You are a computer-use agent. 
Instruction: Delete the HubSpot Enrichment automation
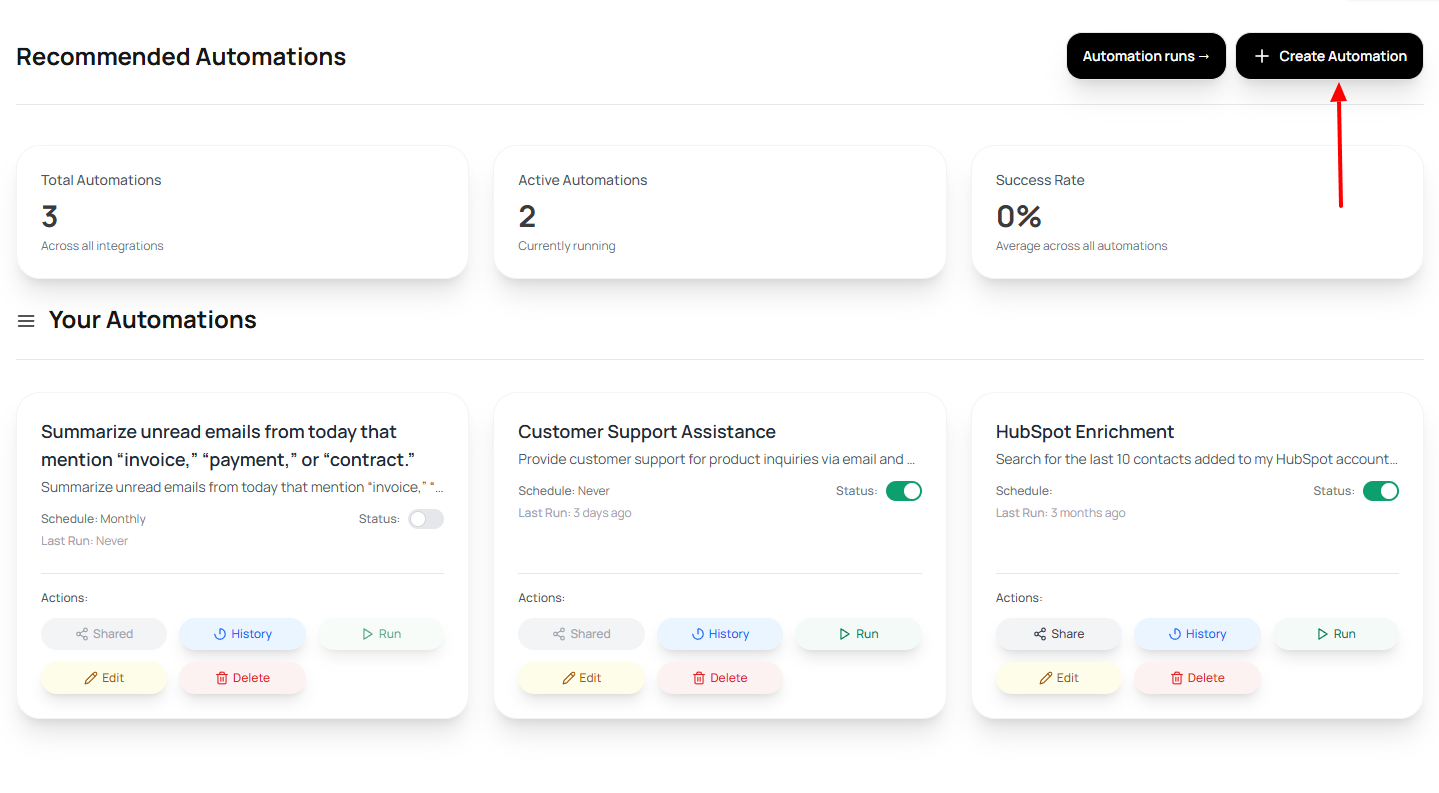[x=1197, y=678]
